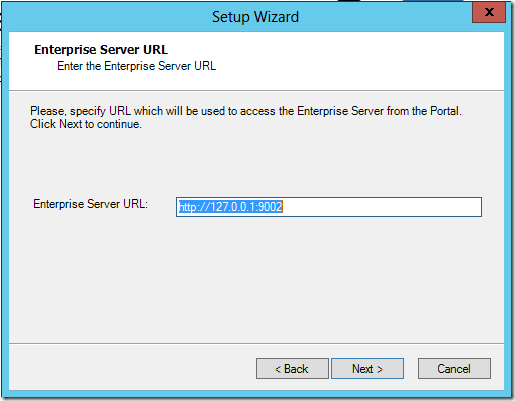Click the bold Enterprise Server URL heading
Viewport: 515px width, 401px height.
tap(101, 49)
